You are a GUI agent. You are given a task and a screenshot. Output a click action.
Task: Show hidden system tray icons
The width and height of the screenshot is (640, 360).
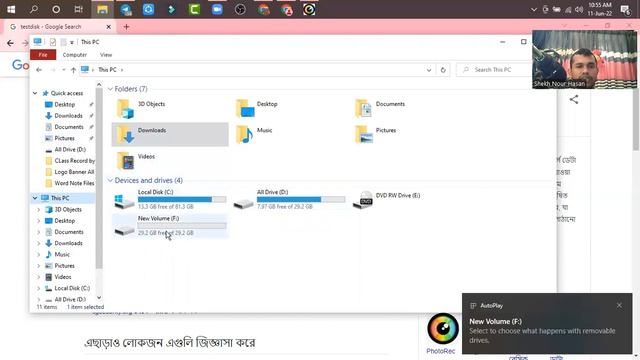point(533,9)
